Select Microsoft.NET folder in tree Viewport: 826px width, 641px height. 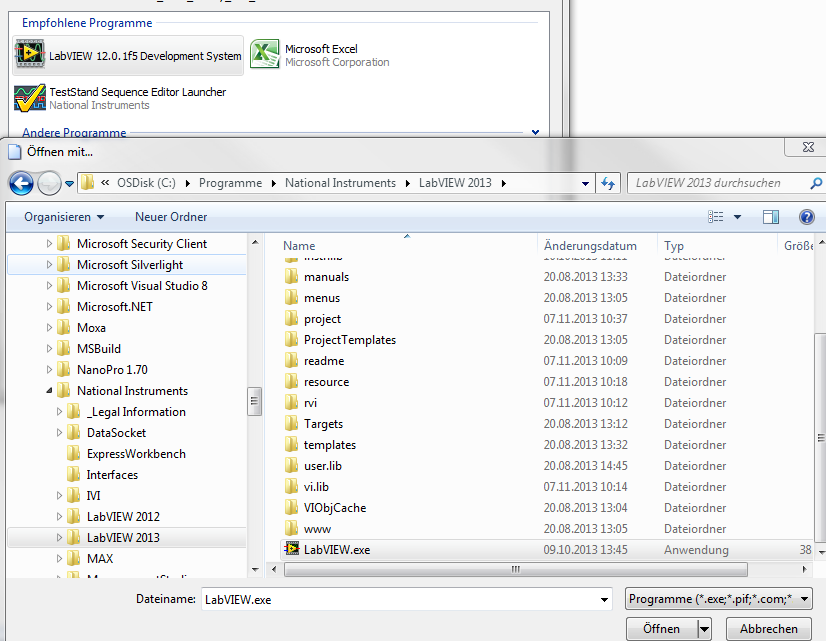(114, 307)
